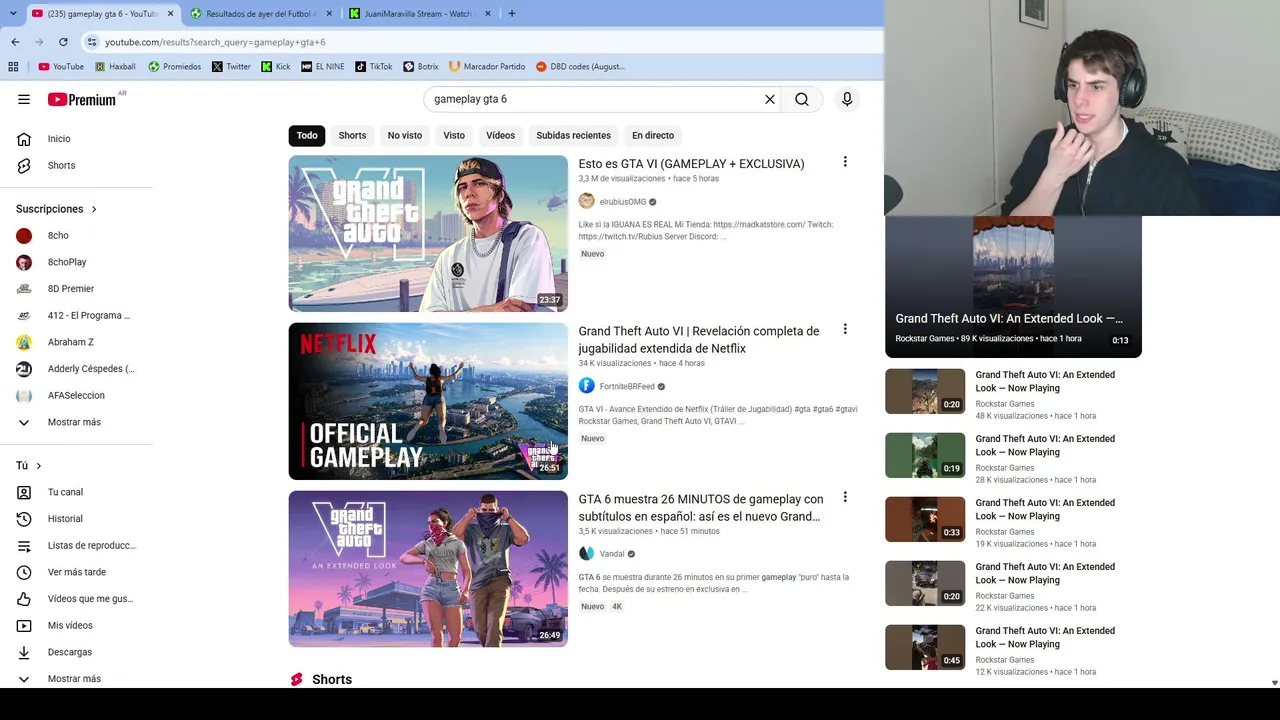Viewport: 1280px width, 720px height.
Task: Expand the Suscripciones section
Action: (56, 209)
